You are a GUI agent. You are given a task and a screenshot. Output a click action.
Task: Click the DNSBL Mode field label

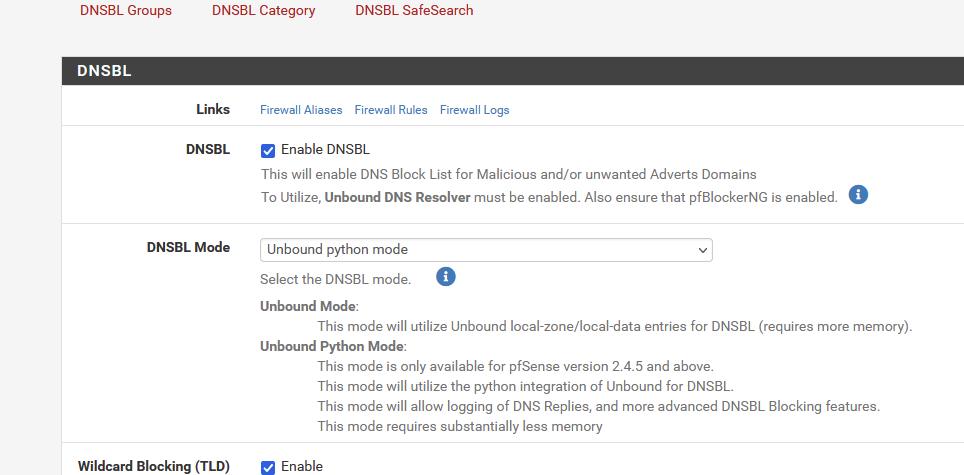pyautogui.click(x=188, y=247)
